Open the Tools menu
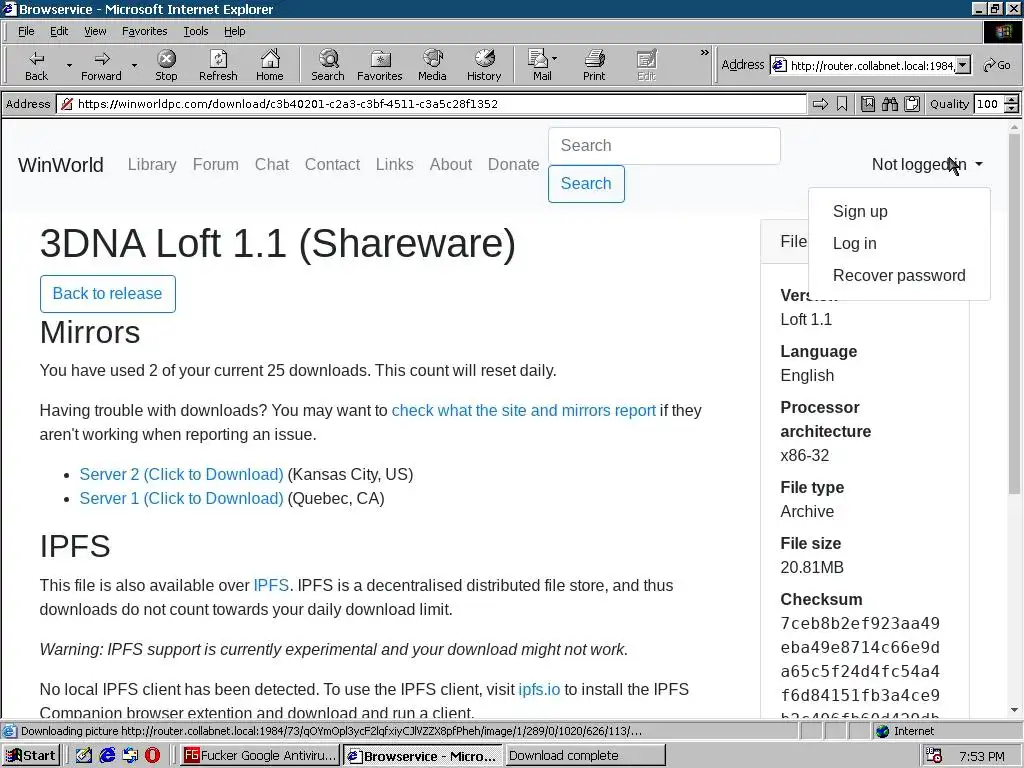 coord(195,31)
